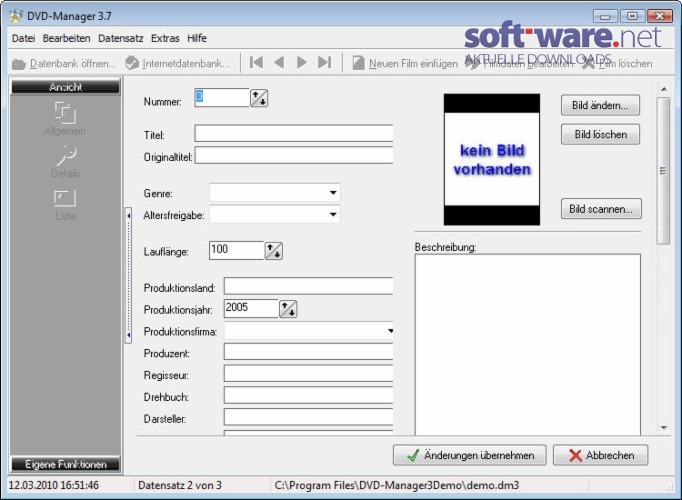Click Neuen Film einfügen toolbar button

click(x=405, y=63)
